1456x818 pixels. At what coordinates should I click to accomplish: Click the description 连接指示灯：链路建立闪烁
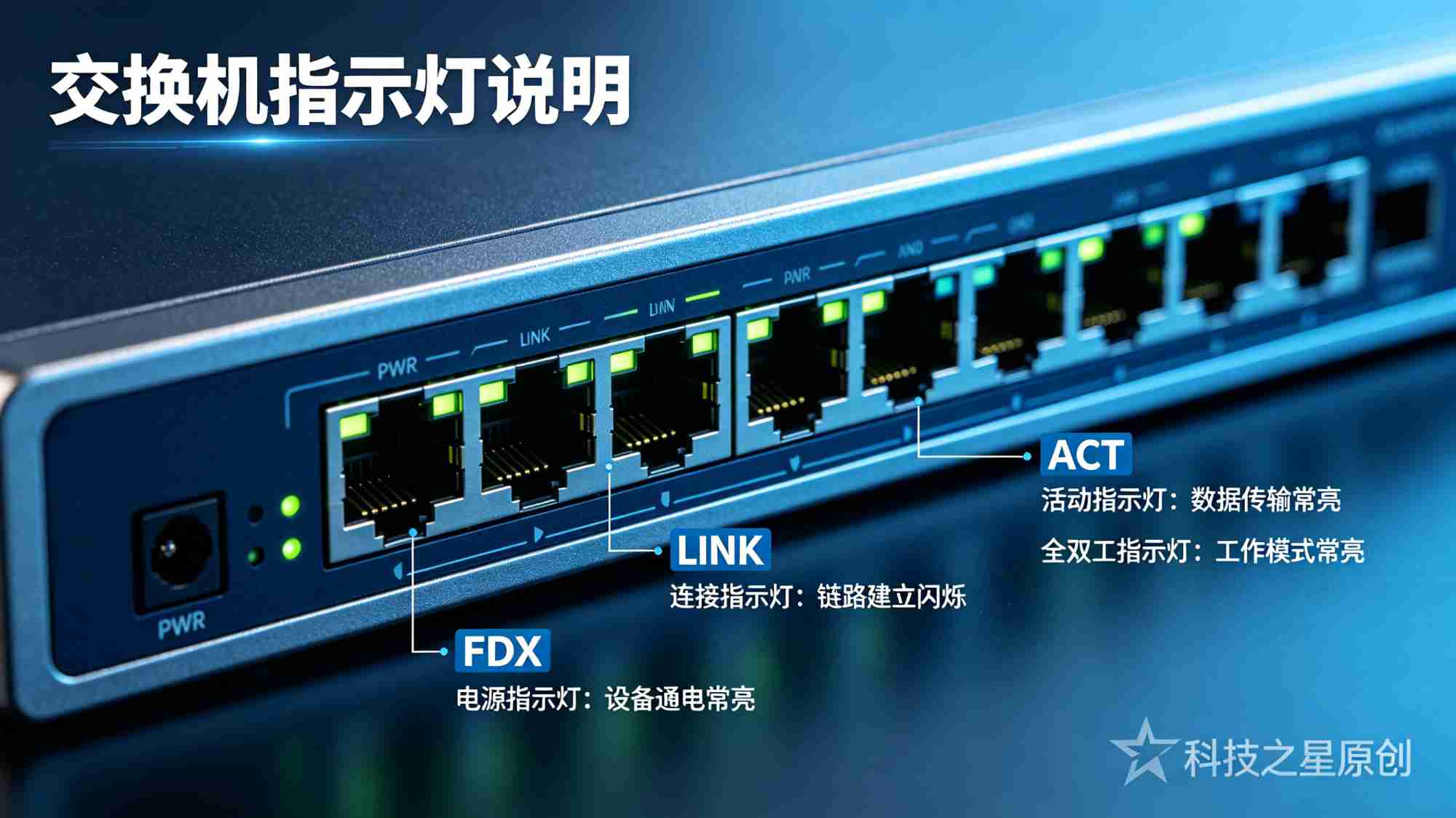[818, 597]
